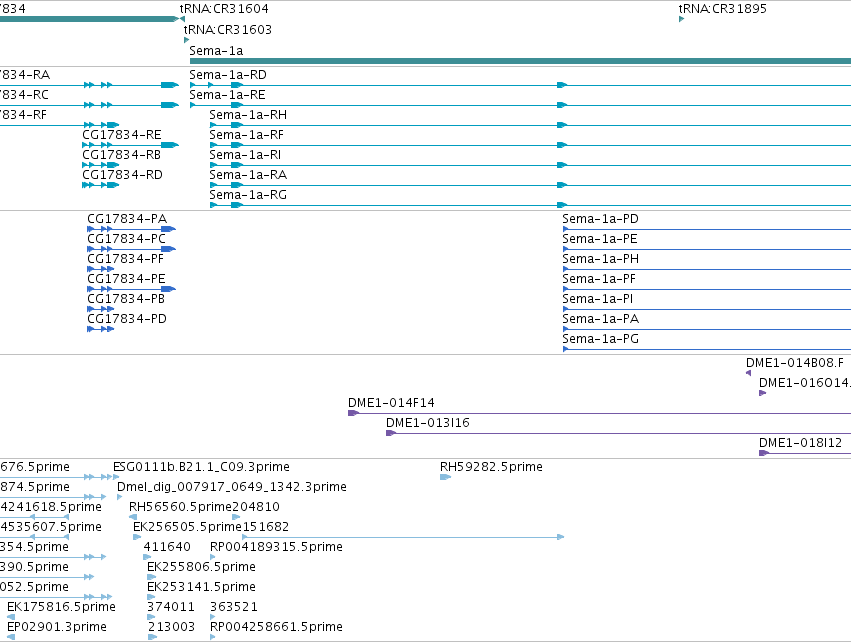851x642 pixels.
Task: Select the DME1-013I16 clone label
Action: click(x=428, y=423)
